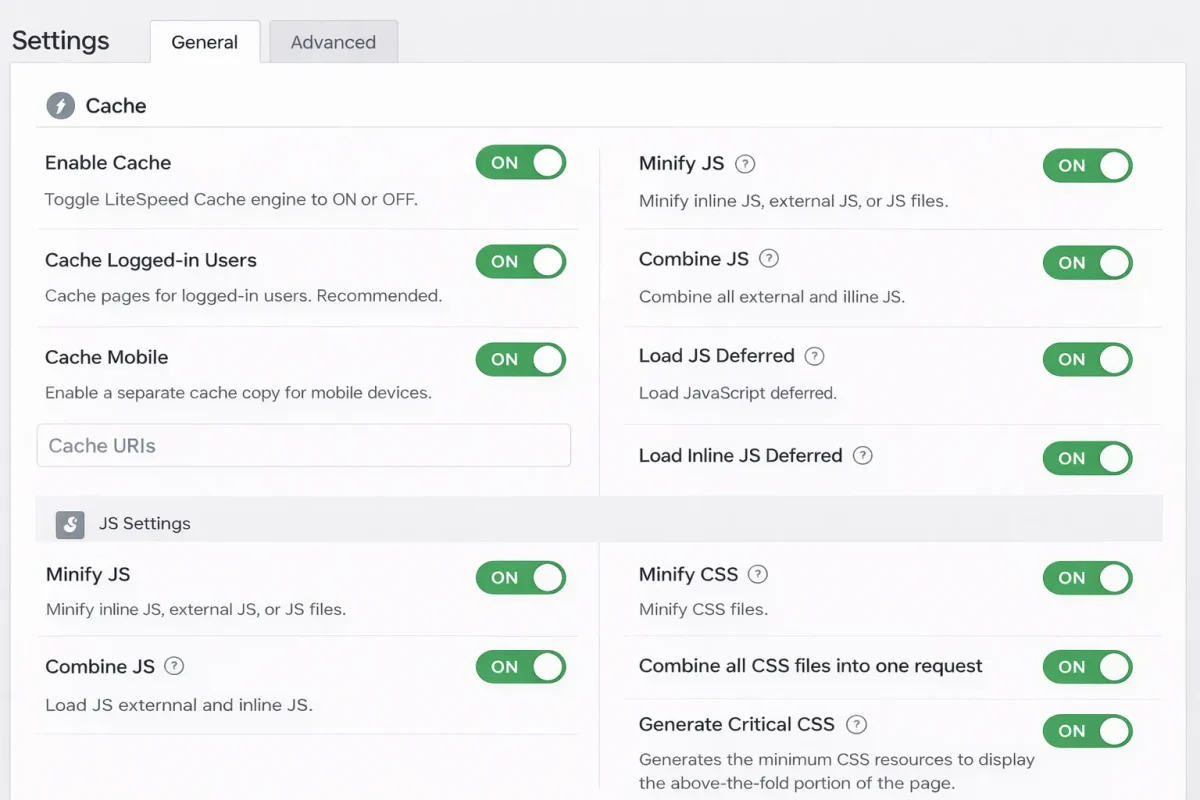Show help tooltip icon for Minify CSS
Image resolution: width=1200 pixels, height=800 pixels.
point(758,575)
